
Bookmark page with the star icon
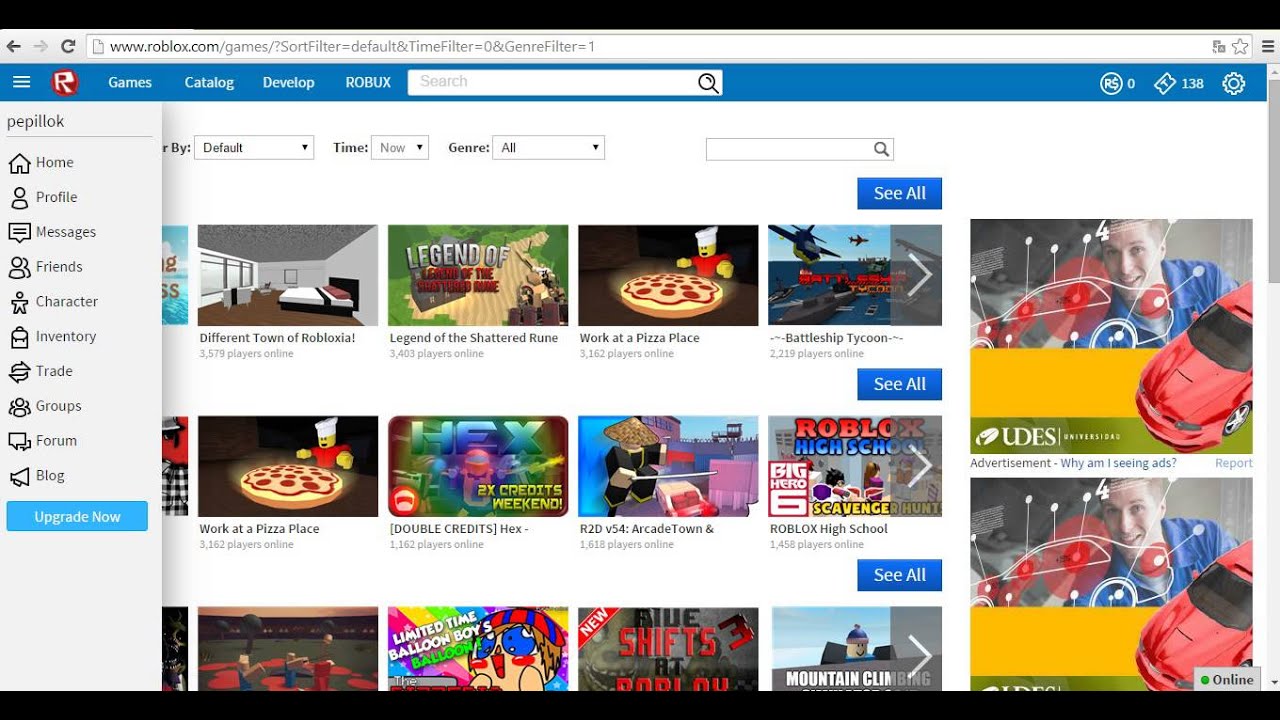coord(1240,46)
